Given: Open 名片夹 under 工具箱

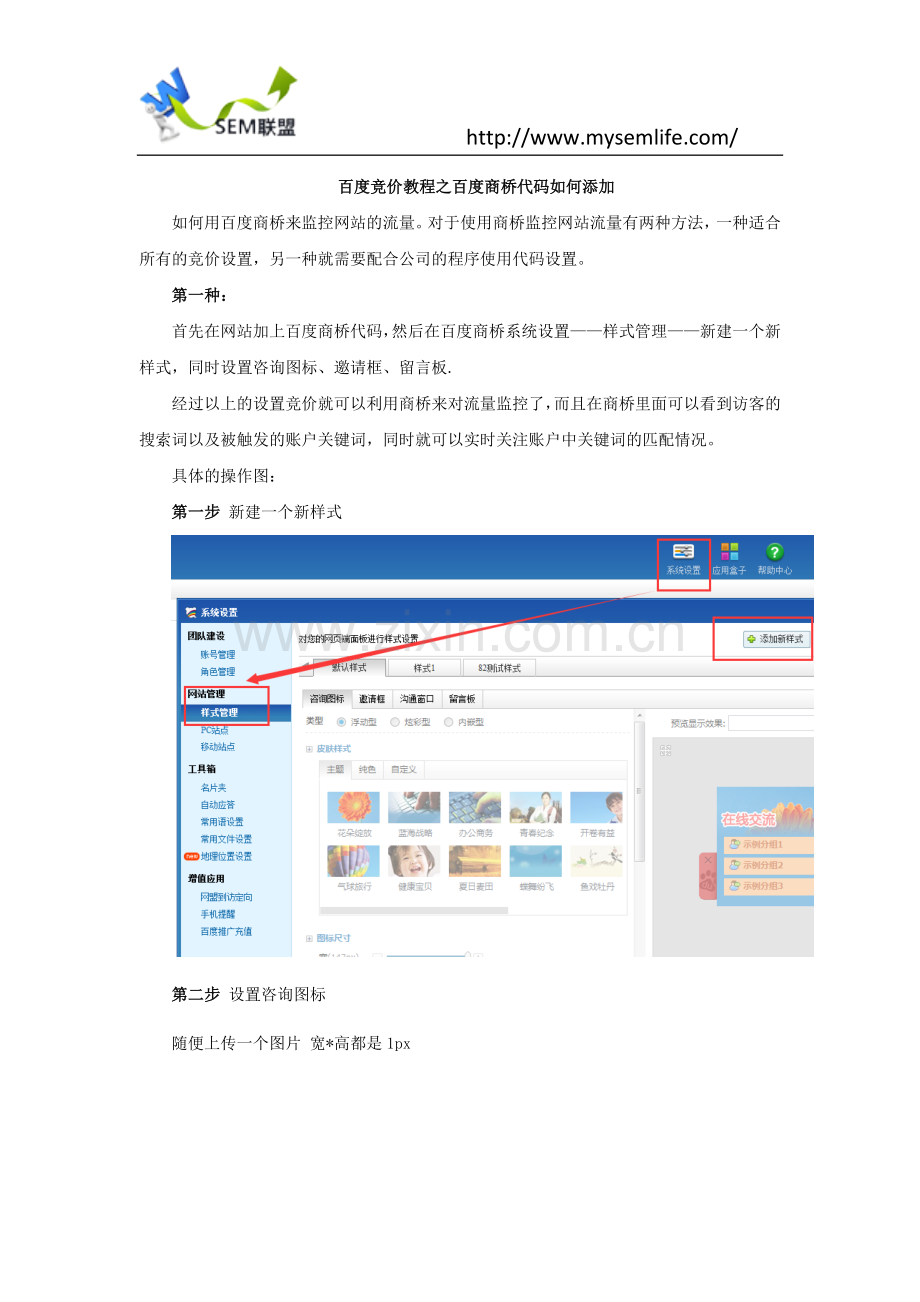Looking at the screenshot, I should [x=214, y=788].
